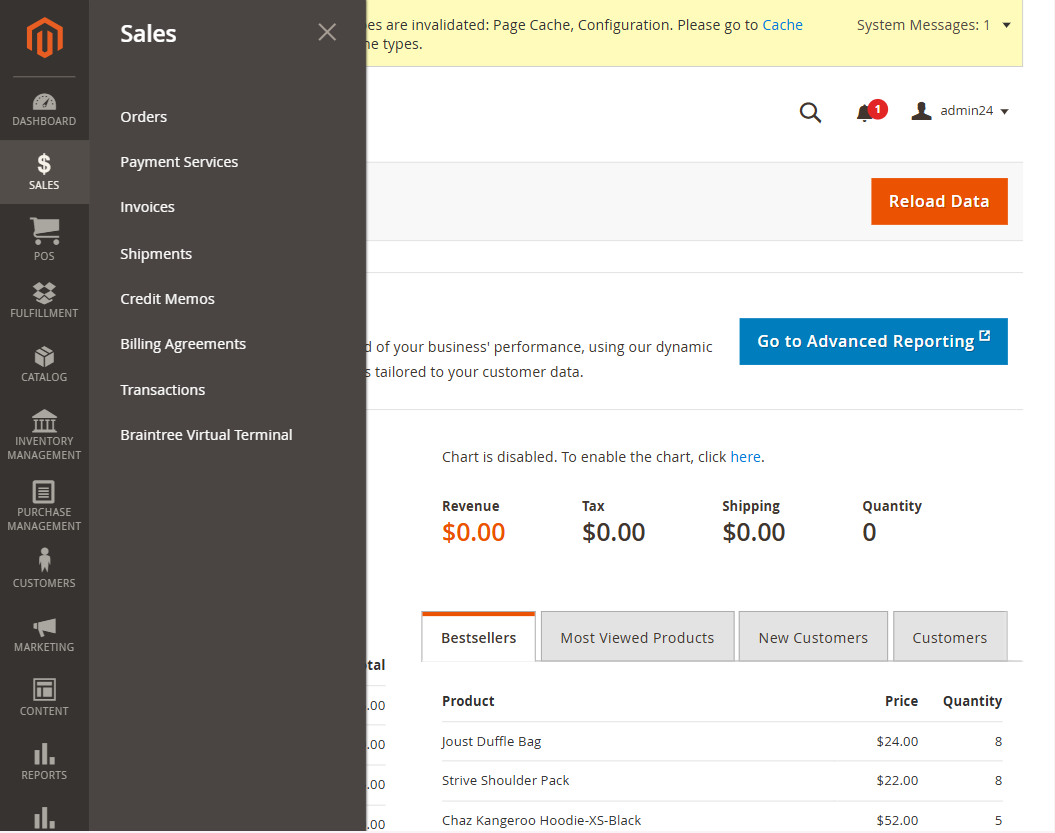The image size is (1055, 833).
Task: Click the Shipping $0.00 value
Action: (x=754, y=532)
